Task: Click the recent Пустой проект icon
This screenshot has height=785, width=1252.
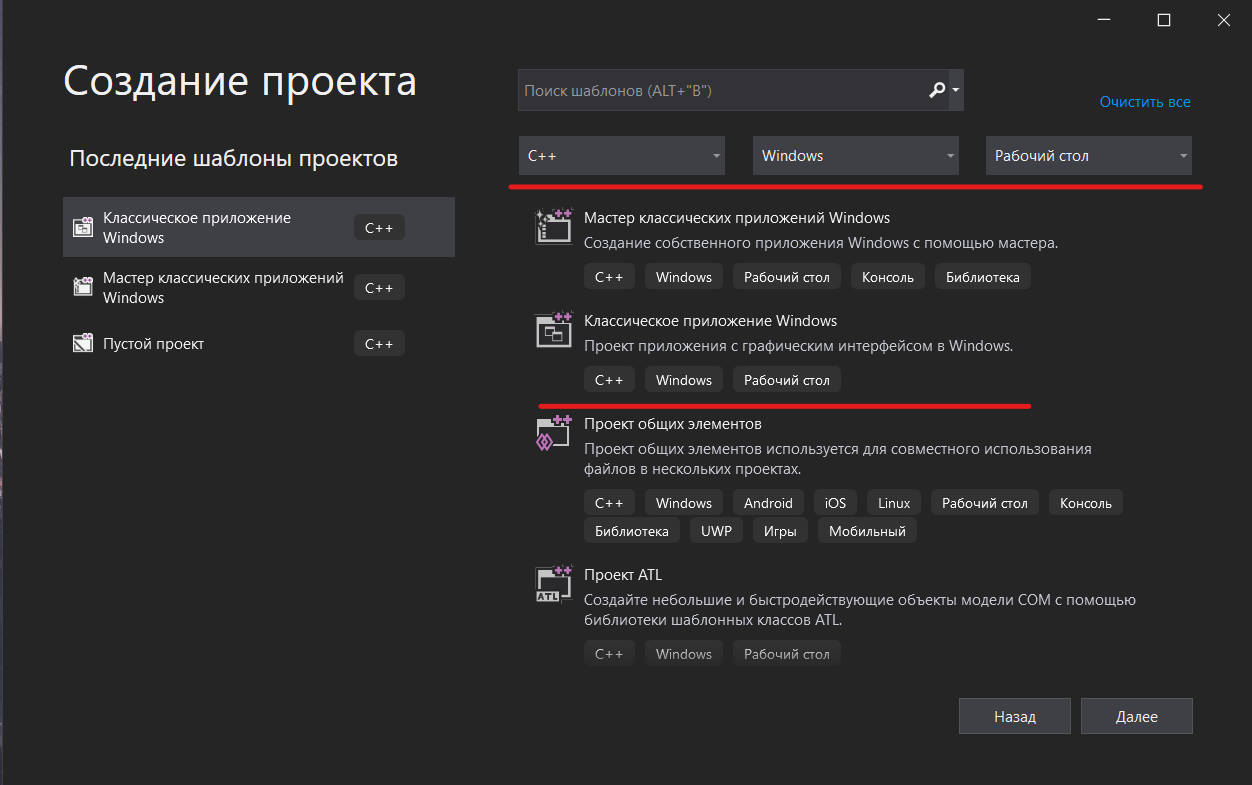Action: 83,343
